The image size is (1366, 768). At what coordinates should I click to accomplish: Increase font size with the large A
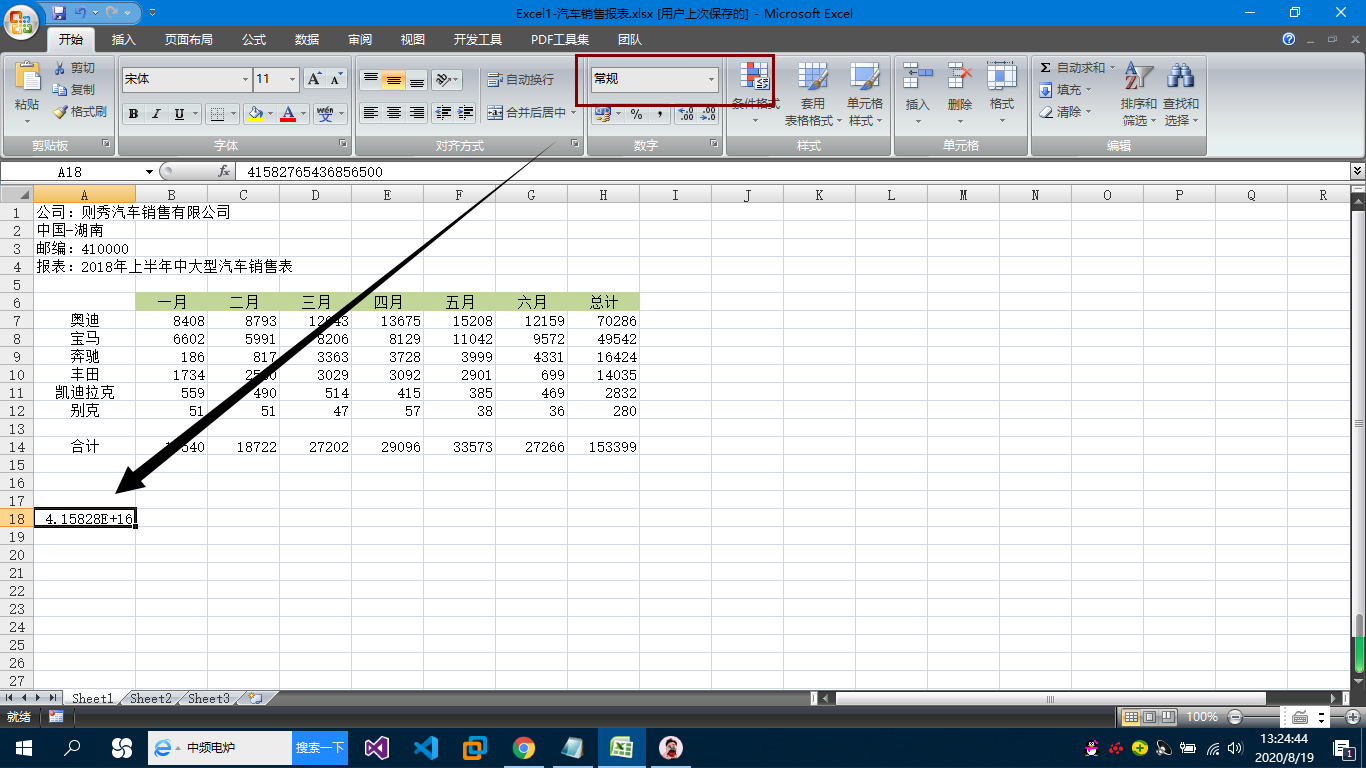[314, 79]
